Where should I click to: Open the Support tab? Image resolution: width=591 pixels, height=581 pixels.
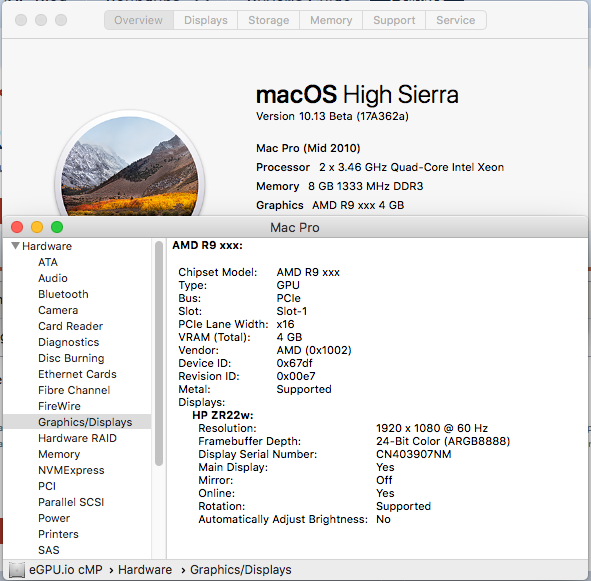point(394,20)
